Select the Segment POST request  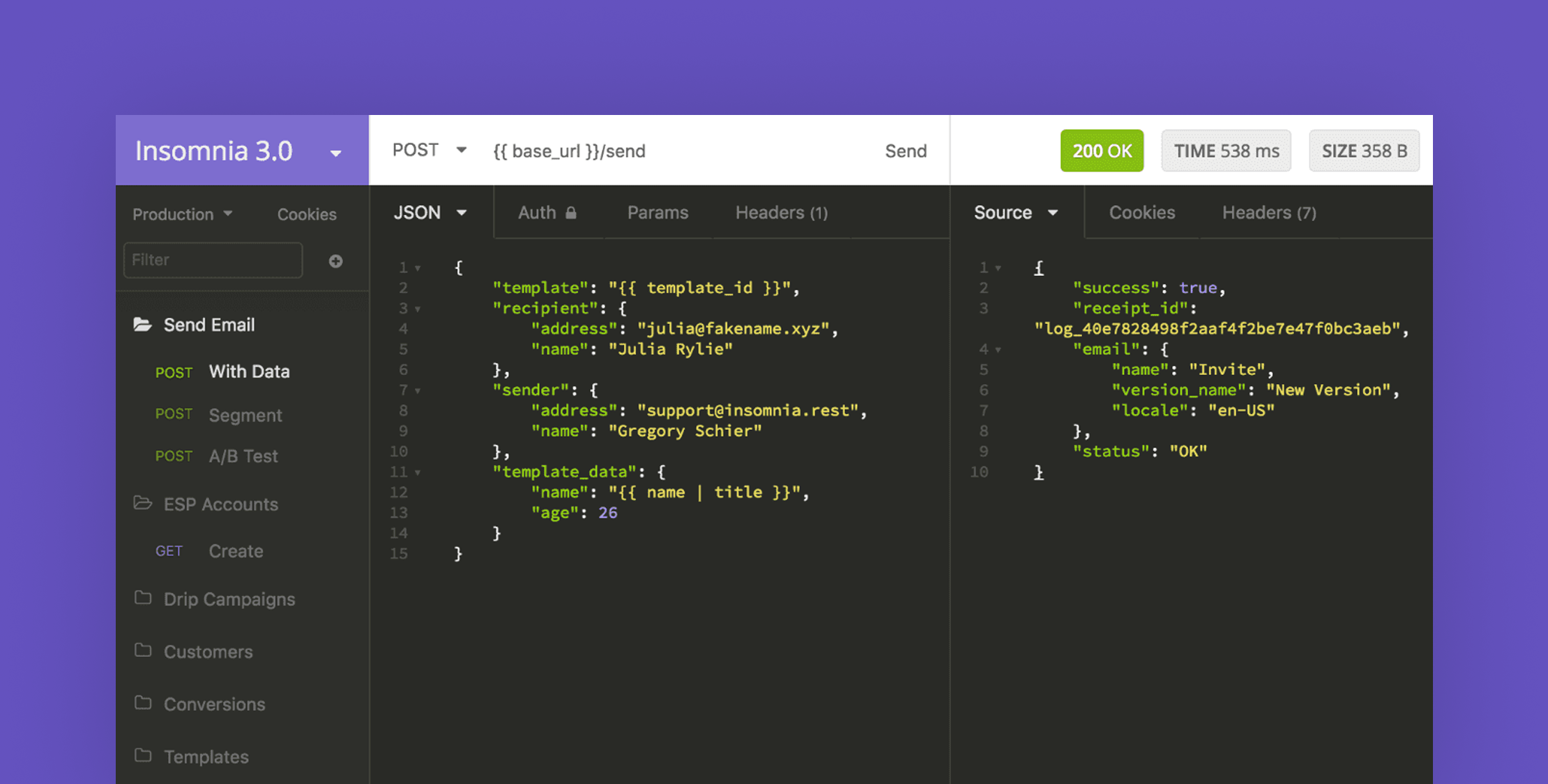(218, 415)
